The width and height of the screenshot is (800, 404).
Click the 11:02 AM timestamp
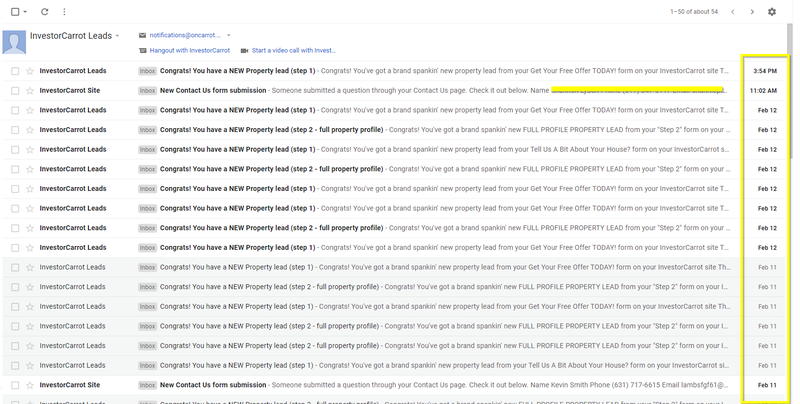(763, 91)
